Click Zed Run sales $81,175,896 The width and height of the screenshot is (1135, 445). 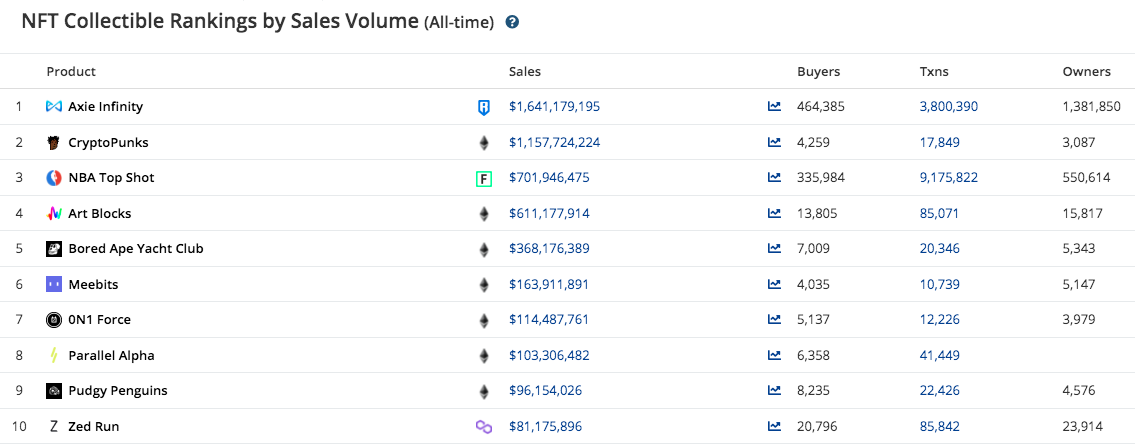pyautogui.click(x=545, y=426)
